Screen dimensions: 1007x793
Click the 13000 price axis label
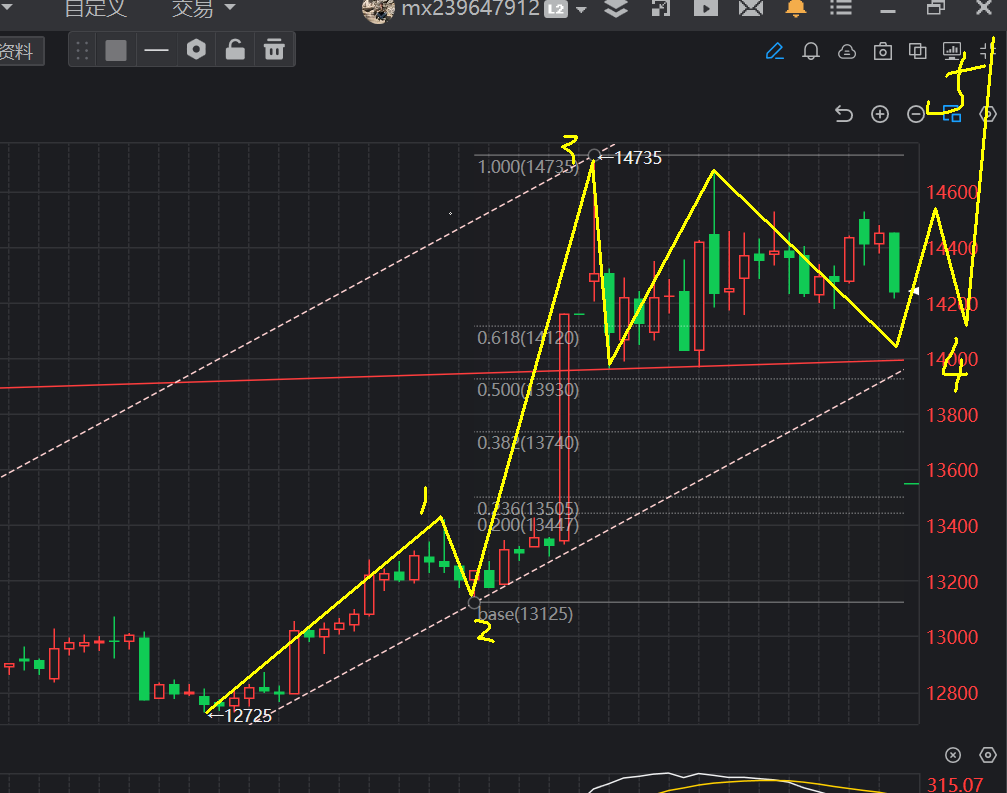coord(952,637)
